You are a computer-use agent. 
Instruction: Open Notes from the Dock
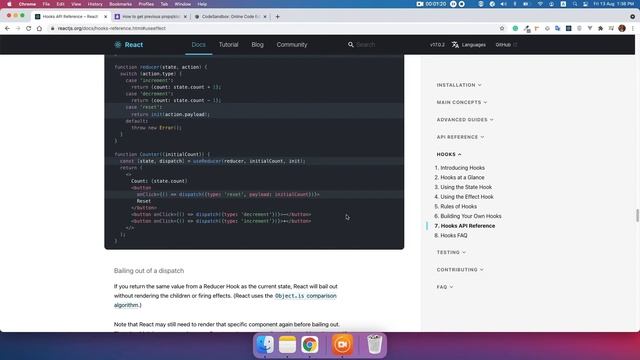tap(287, 344)
